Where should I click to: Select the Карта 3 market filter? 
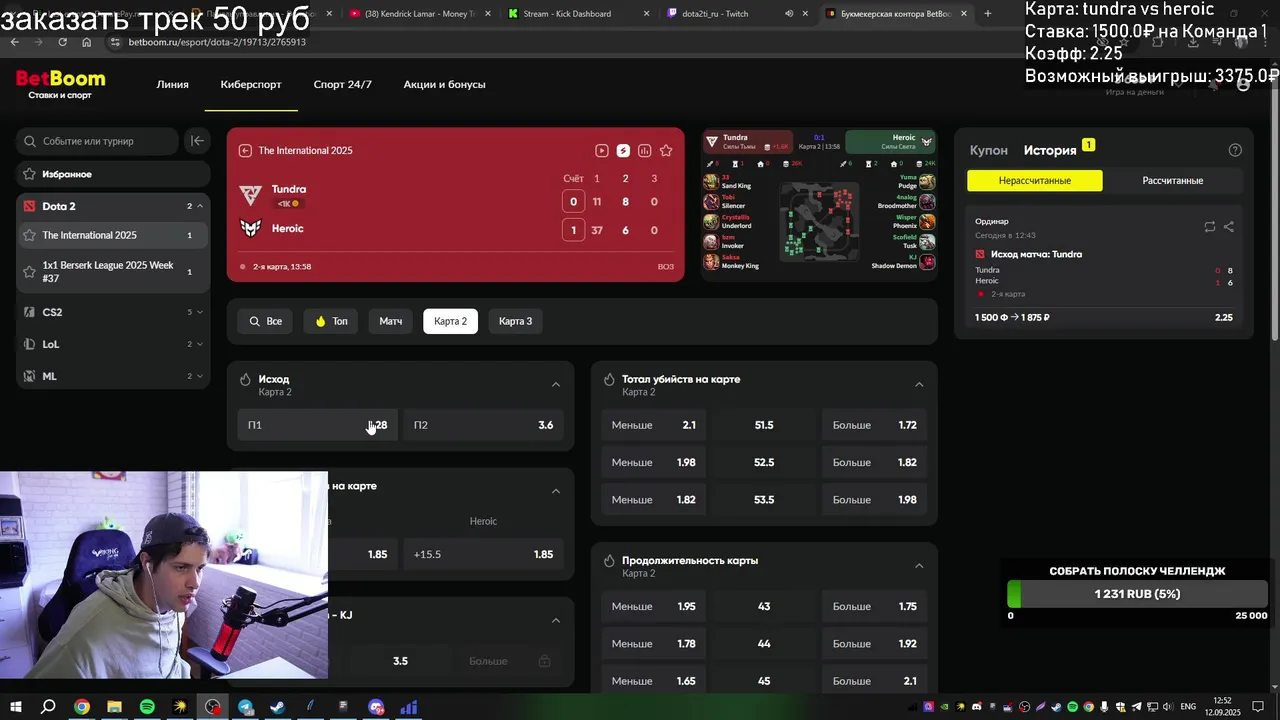coord(515,321)
